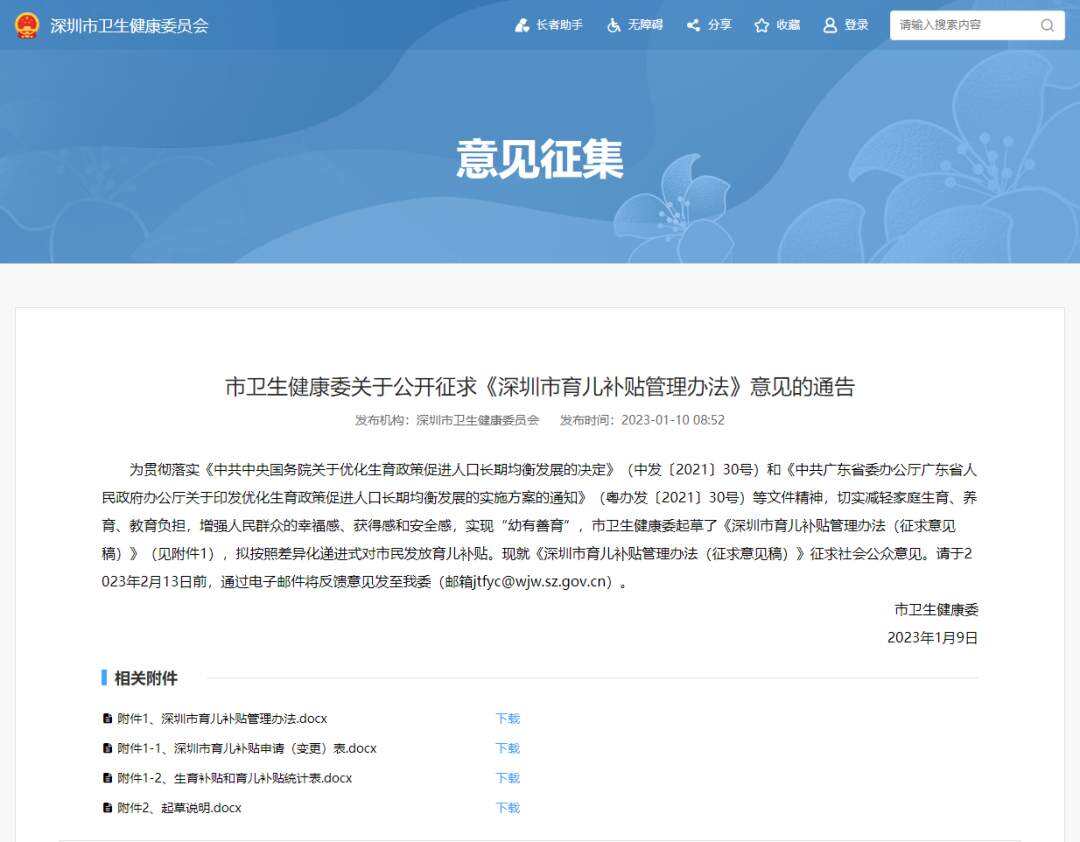Open file name 附件1、深圳市育儿补贴管理办法.docx
The height and width of the screenshot is (842, 1080).
click(222, 719)
